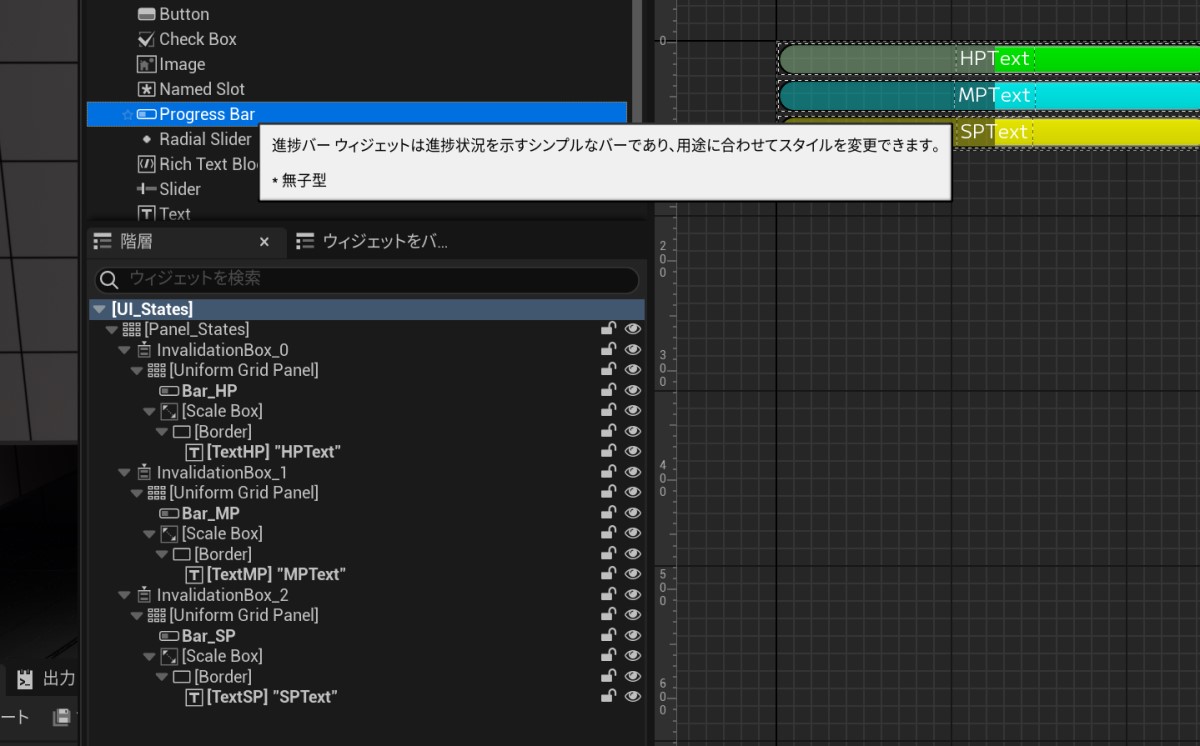This screenshot has height=746, width=1200.
Task: Click the Bar_HP progress bar in hierarchy
Action: 198,391
